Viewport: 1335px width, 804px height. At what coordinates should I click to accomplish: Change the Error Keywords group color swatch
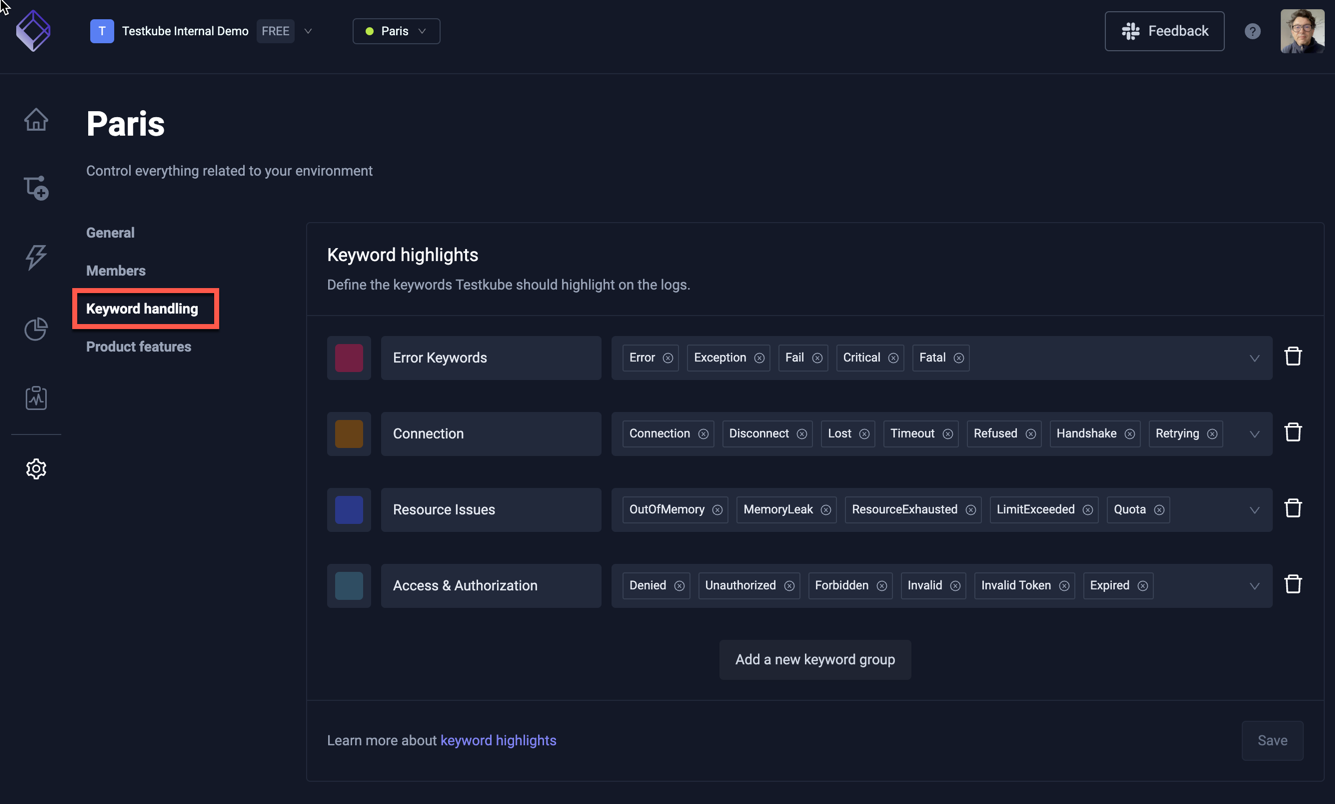[x=348, y=357]
